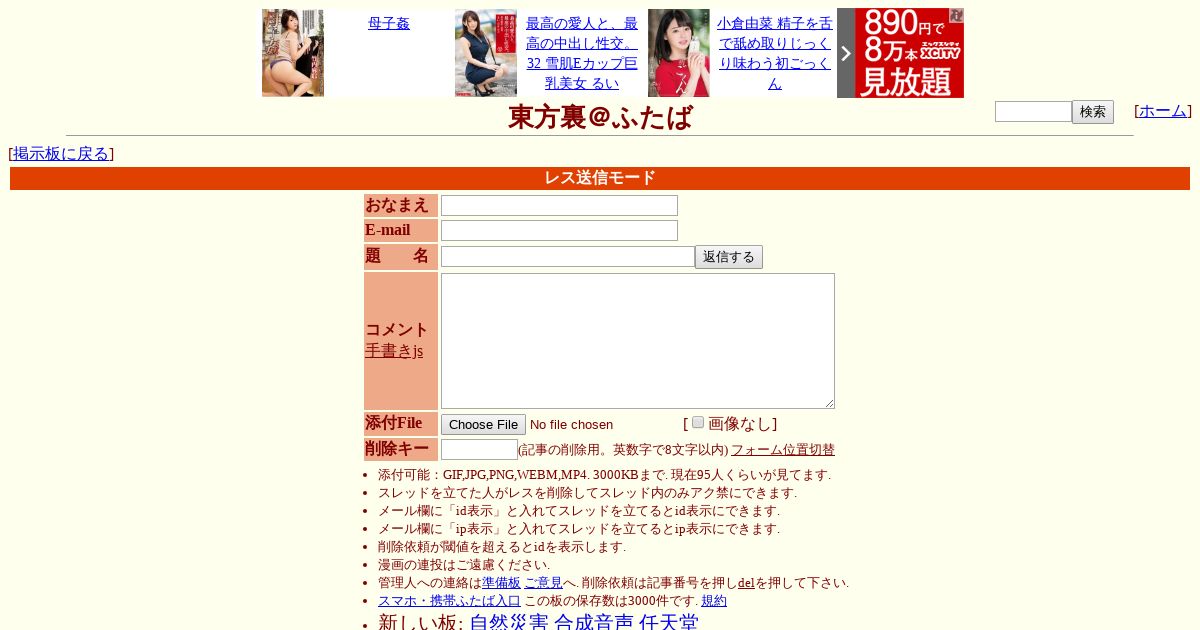1200x630 pixels.
Task: Focus the 題名 subject field
Action: pos(568,257)
